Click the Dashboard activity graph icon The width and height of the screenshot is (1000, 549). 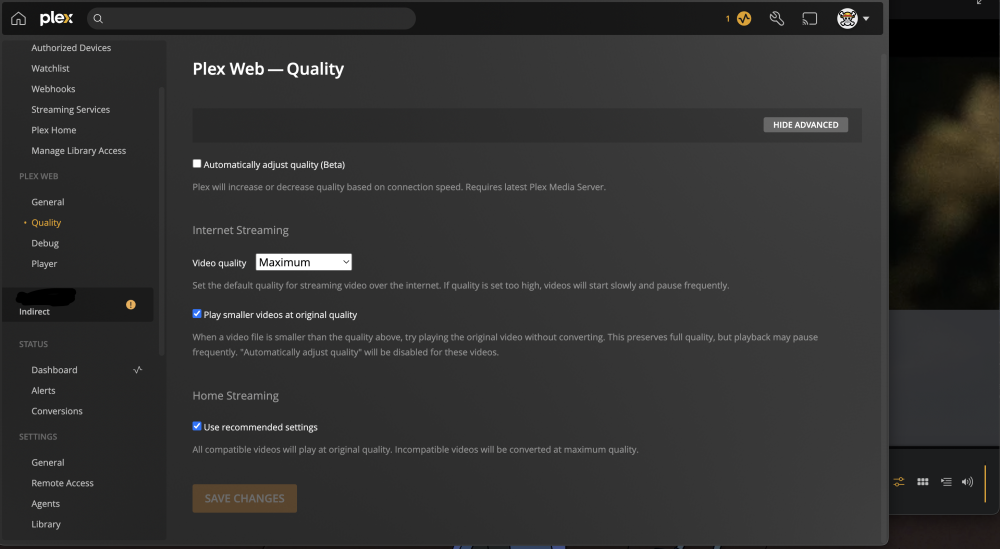click(x=137, y=370)
